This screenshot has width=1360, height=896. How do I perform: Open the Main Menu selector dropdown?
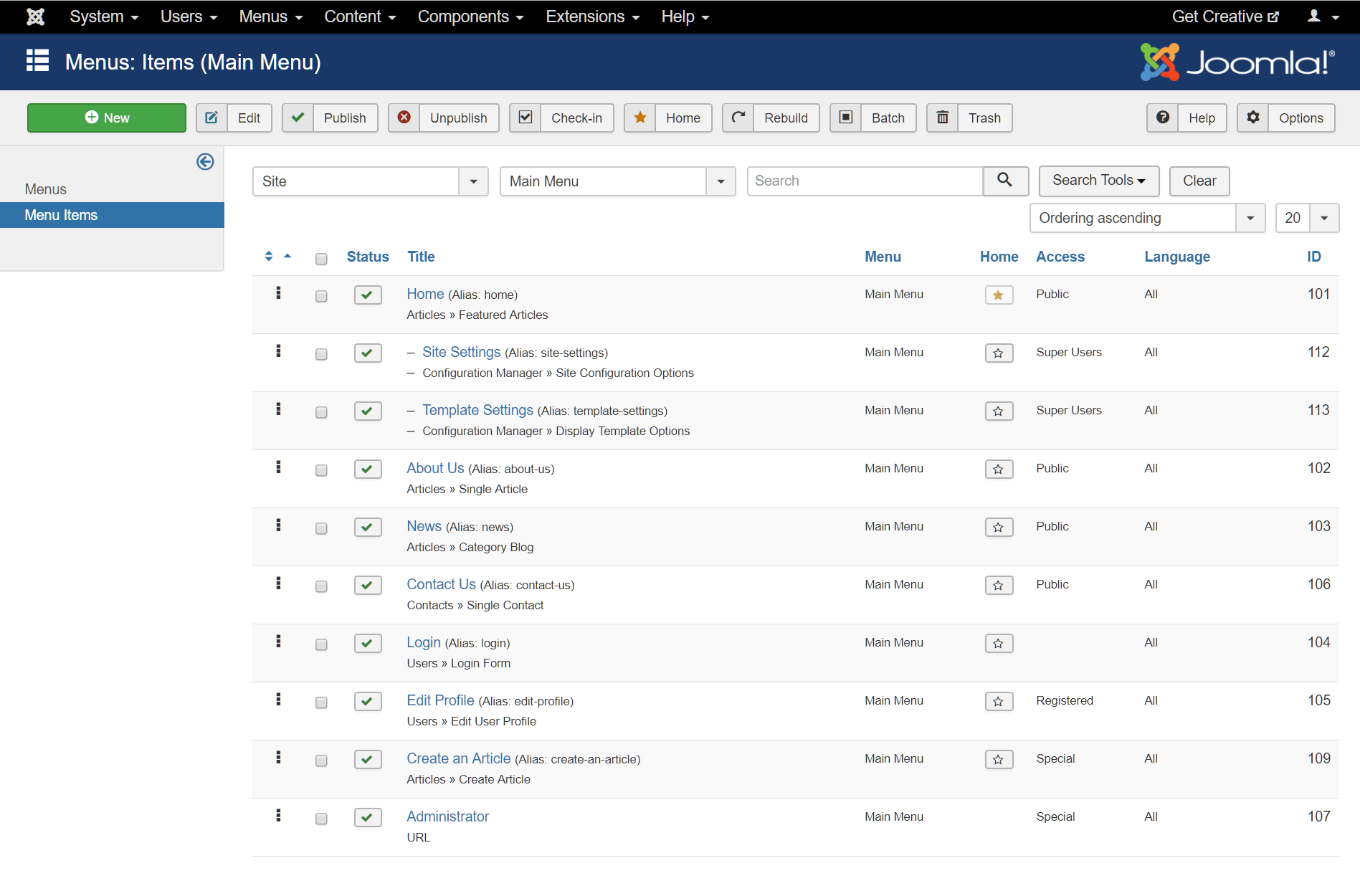[x=618, y=181]
